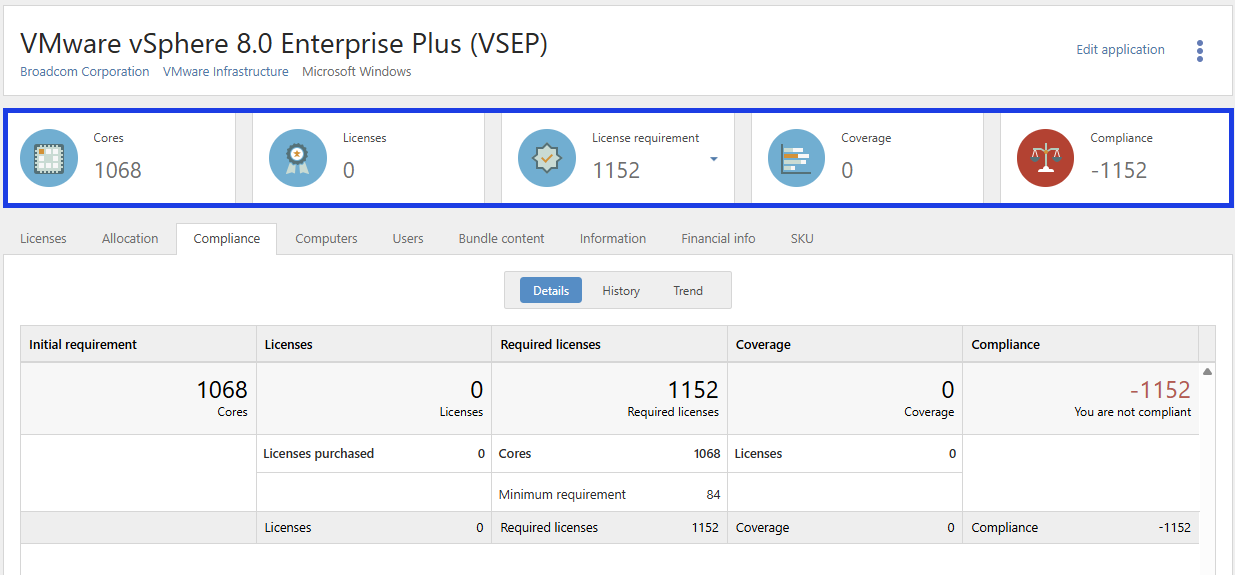
Task: Click the Compliance column header in table
Action: 1081,344
